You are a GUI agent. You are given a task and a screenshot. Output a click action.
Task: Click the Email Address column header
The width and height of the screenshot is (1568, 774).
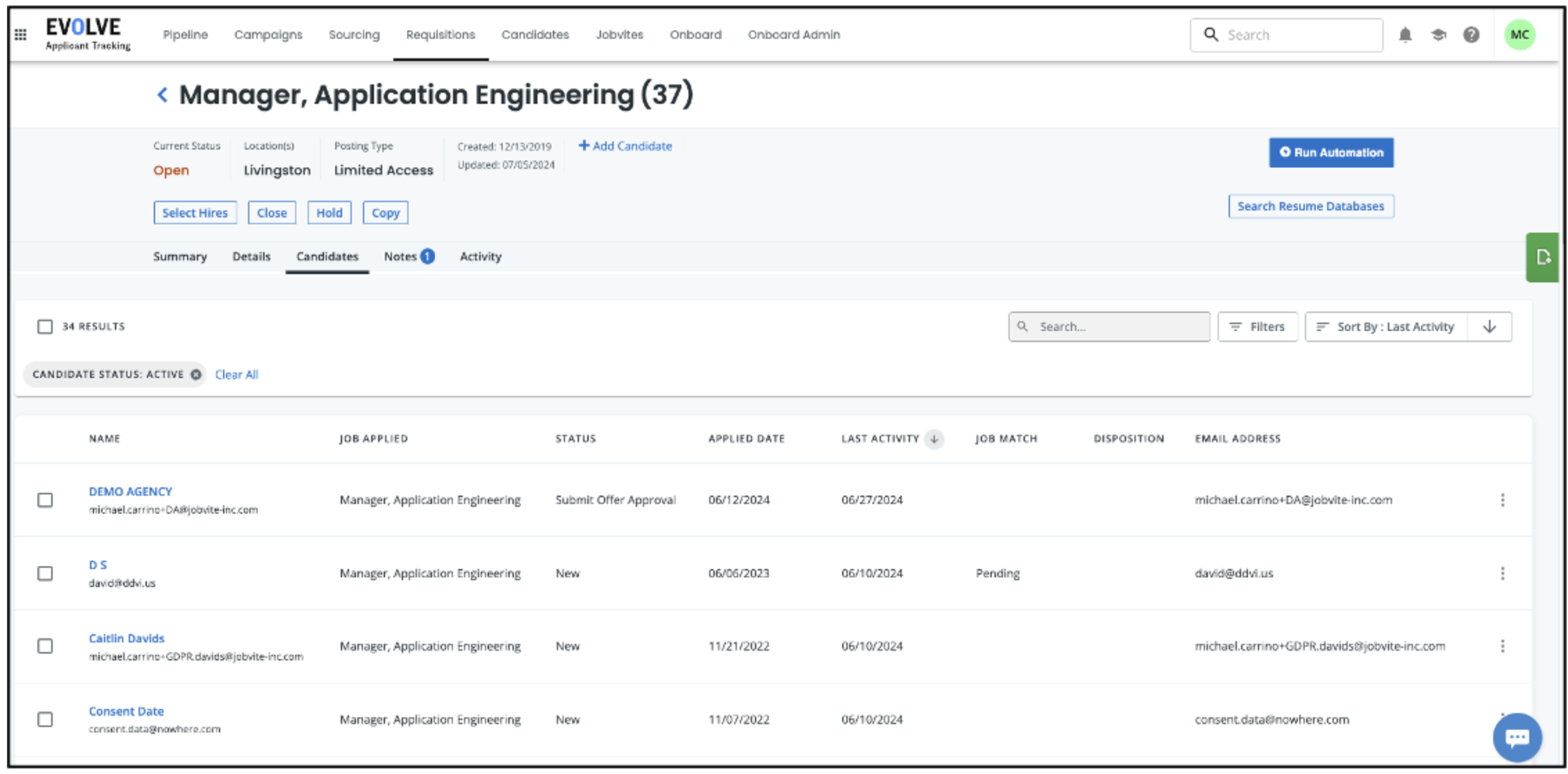coord(1238,439)
